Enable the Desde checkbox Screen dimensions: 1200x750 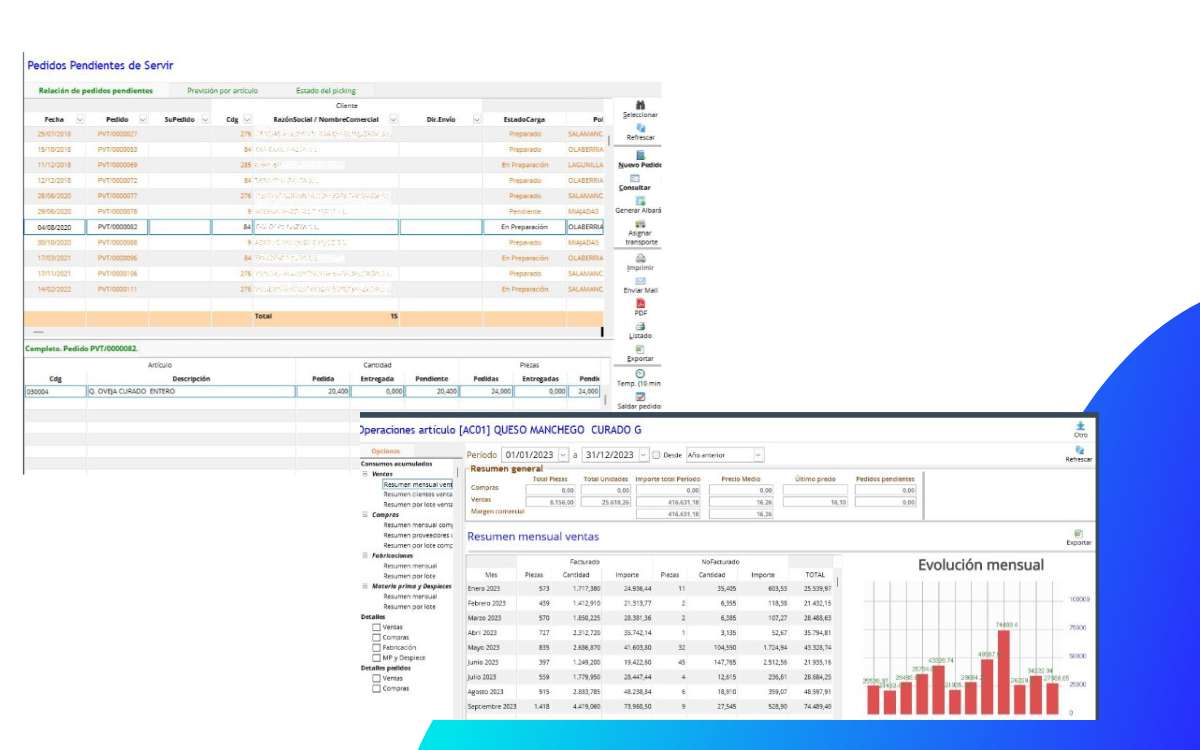[656, 455]
